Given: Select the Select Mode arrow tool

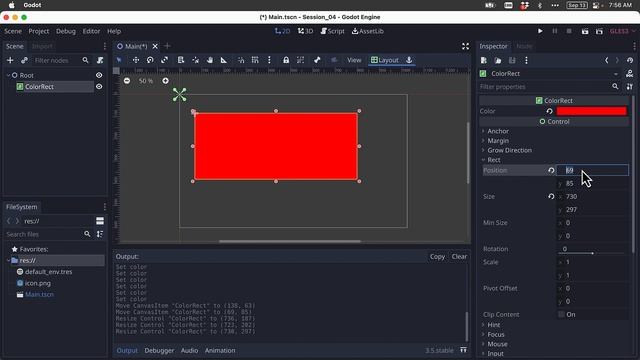Looking at the screenshot, I should [x=119, y=60].
